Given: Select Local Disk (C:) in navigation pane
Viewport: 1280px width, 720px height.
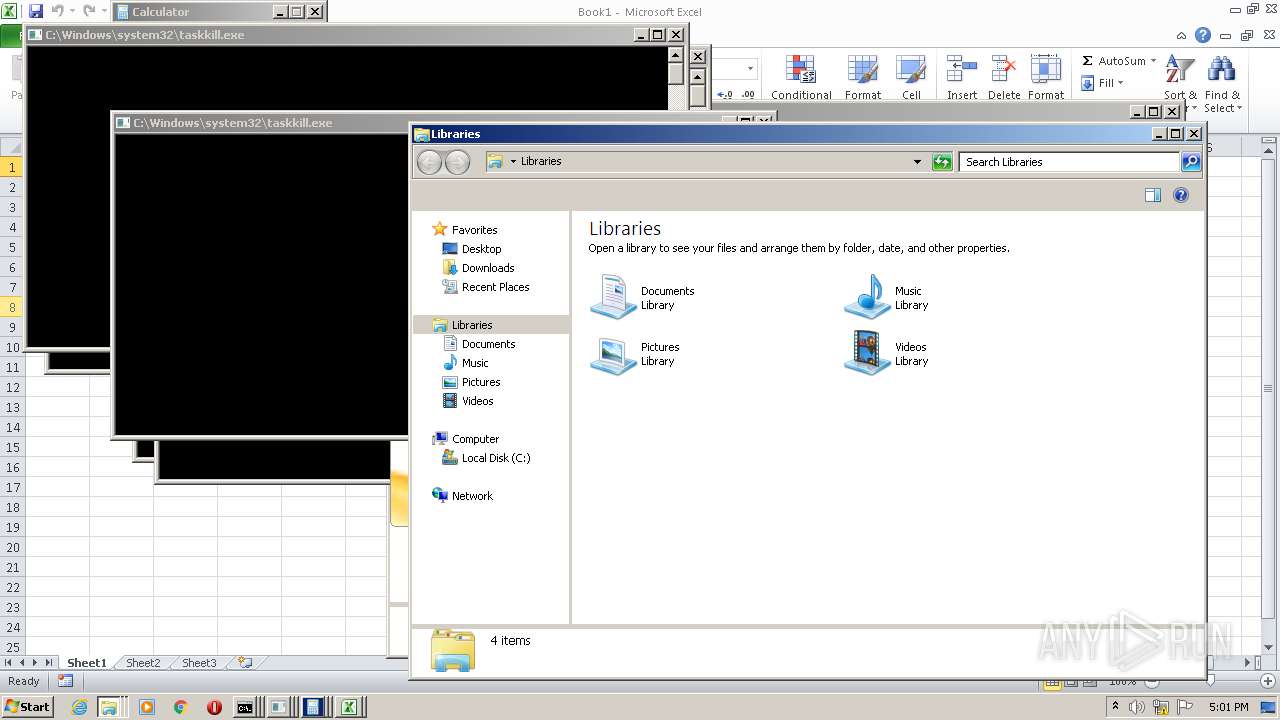Looking at the screenshot, I should tap(496, 458).
